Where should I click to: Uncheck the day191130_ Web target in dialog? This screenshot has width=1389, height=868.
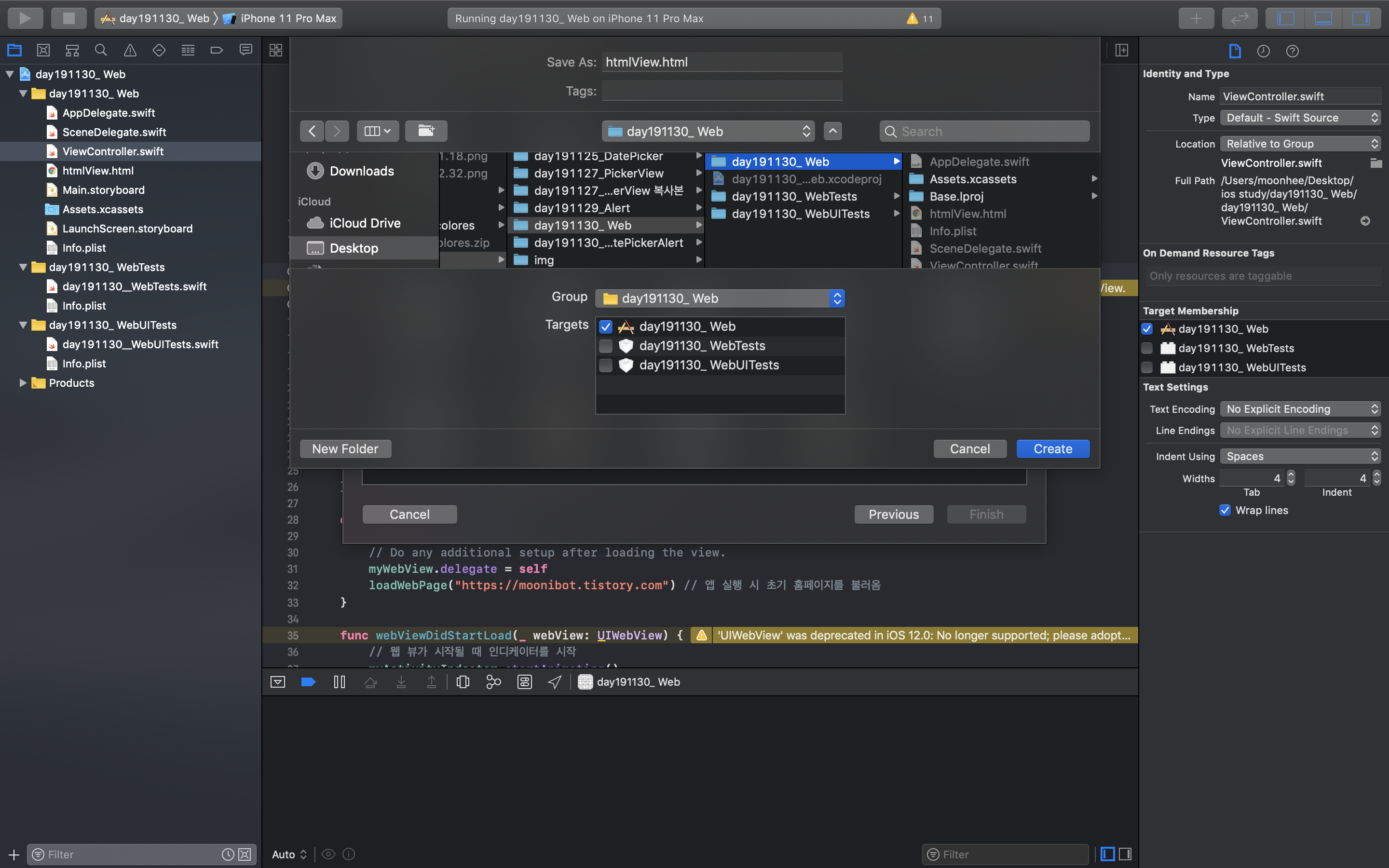606,326
